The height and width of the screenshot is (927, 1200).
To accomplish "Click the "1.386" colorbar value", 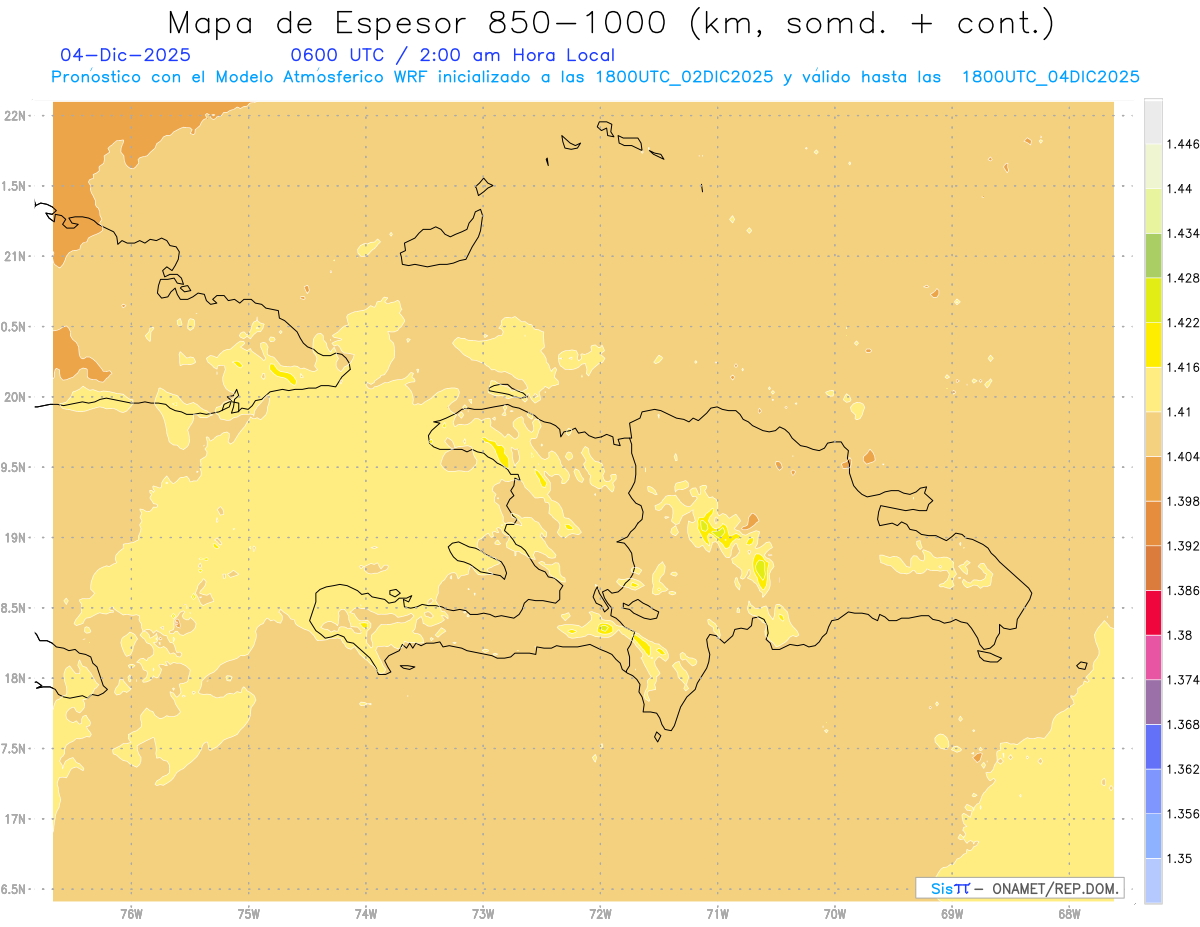I will pos(1183,590).
